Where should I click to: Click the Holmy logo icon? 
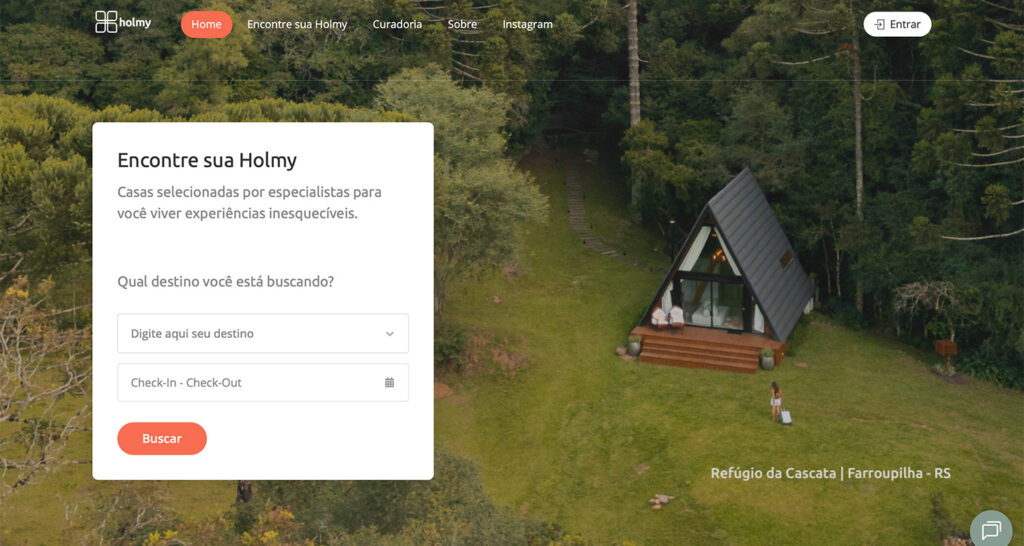(106, 22)
